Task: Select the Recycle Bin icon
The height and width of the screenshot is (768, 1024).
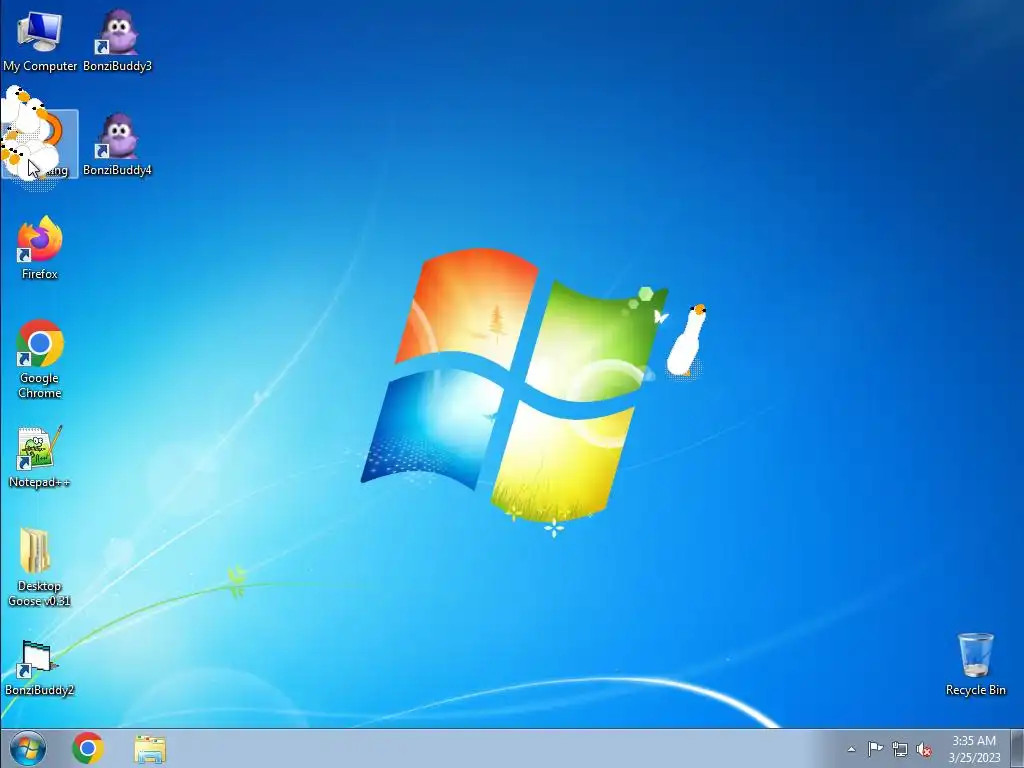Action: (976, 664)
